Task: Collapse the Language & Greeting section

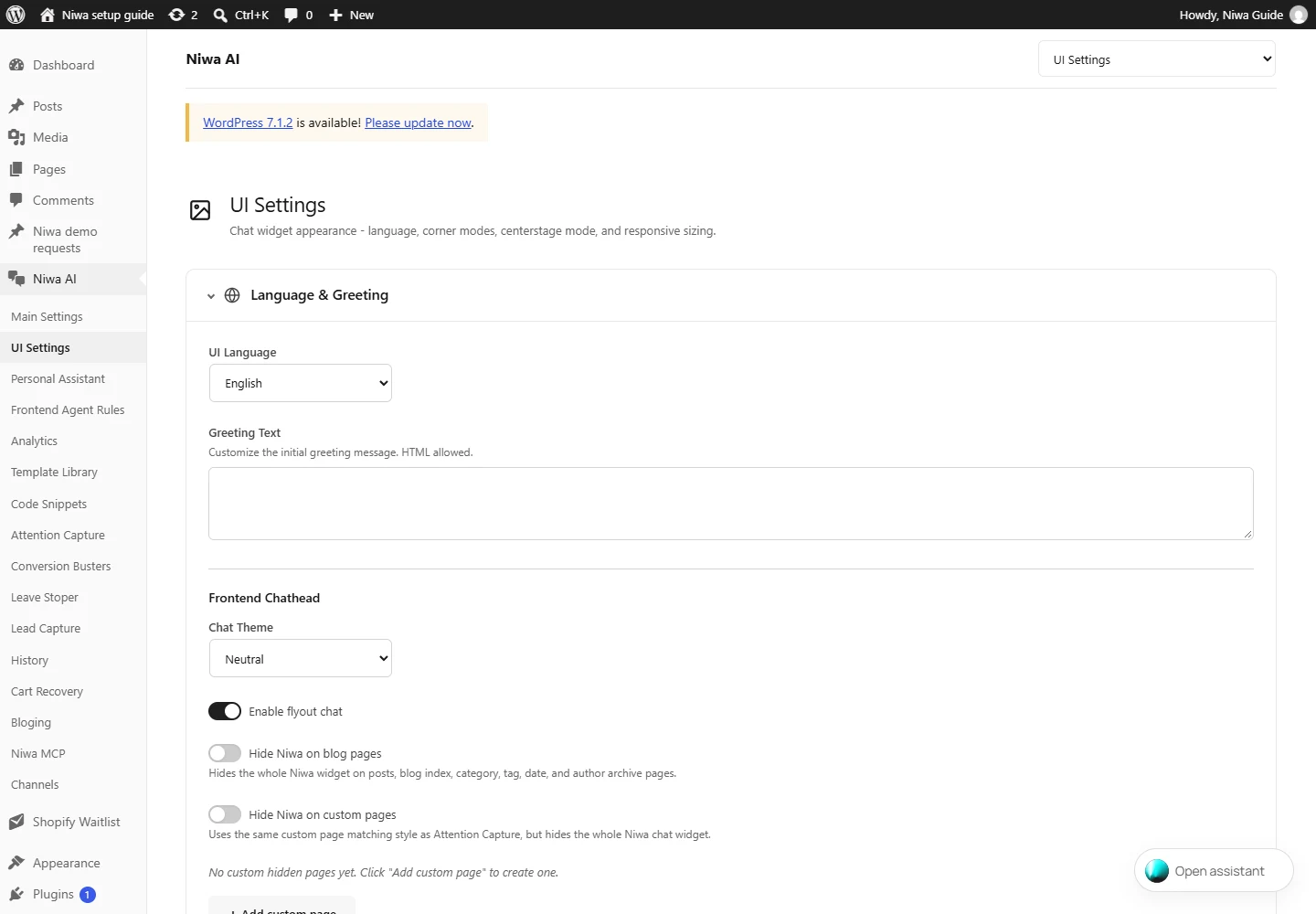Action: 211,296
